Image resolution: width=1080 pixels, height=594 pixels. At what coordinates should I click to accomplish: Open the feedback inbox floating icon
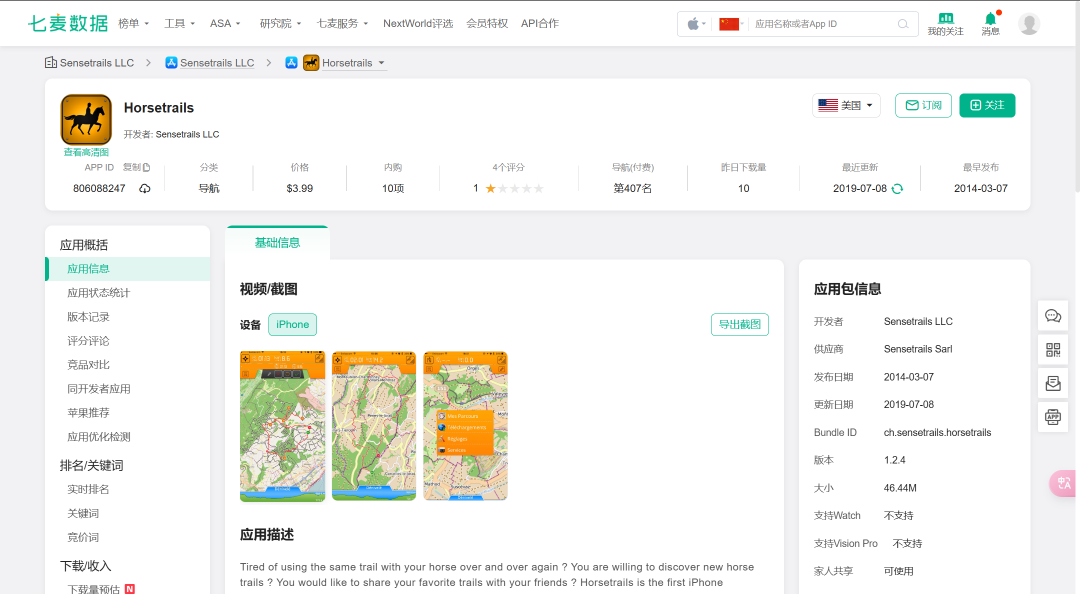tap(1053, 384)
